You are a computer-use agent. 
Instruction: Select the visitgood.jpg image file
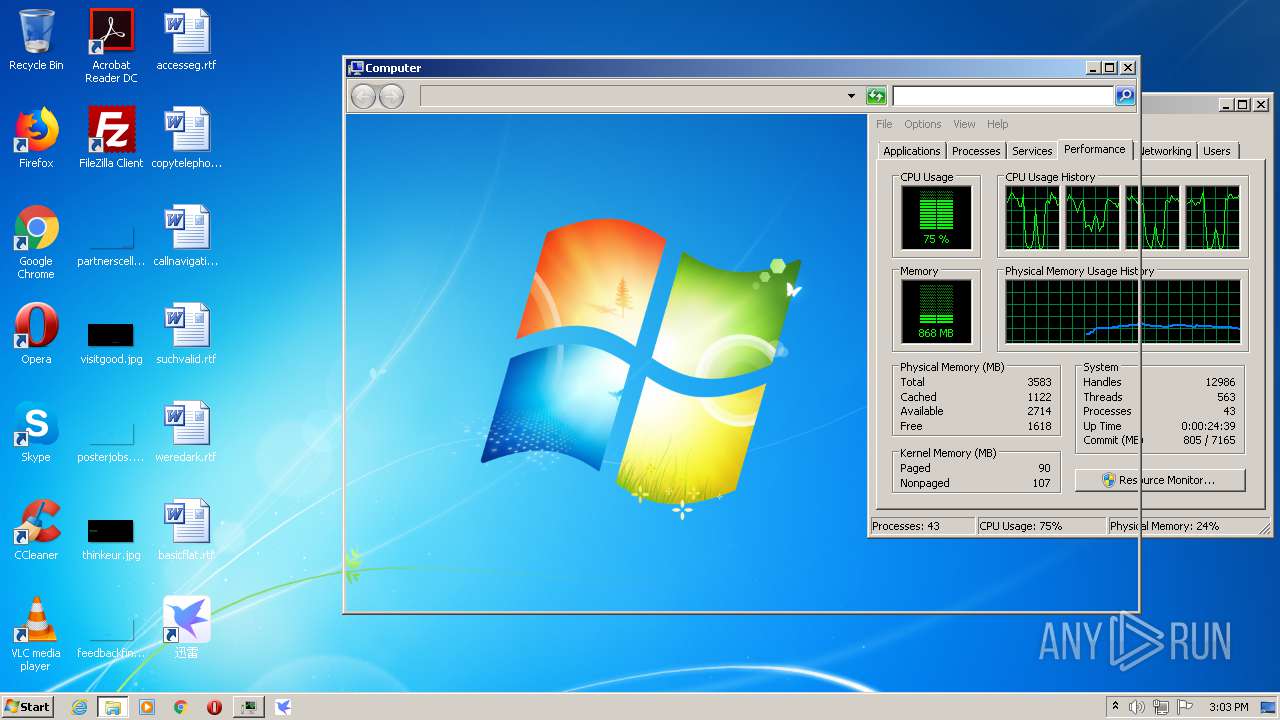click(111, 342)
